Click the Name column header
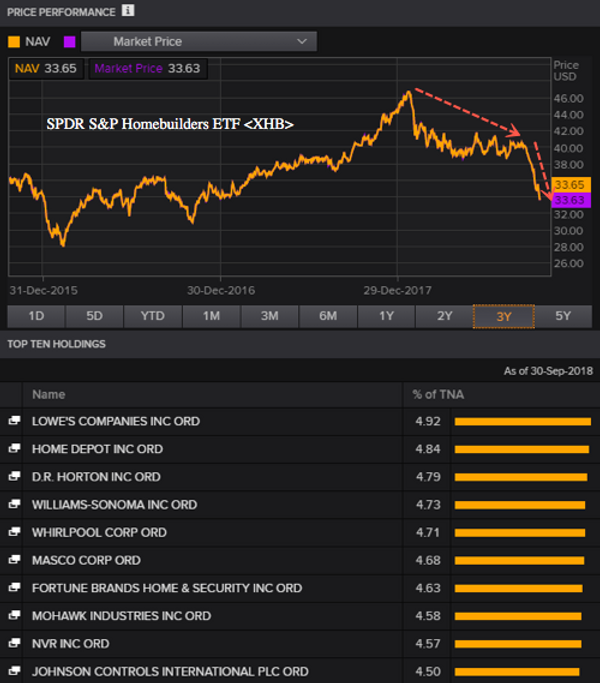Viewport: 600px width, 683px height. click(x=49, y=395)
